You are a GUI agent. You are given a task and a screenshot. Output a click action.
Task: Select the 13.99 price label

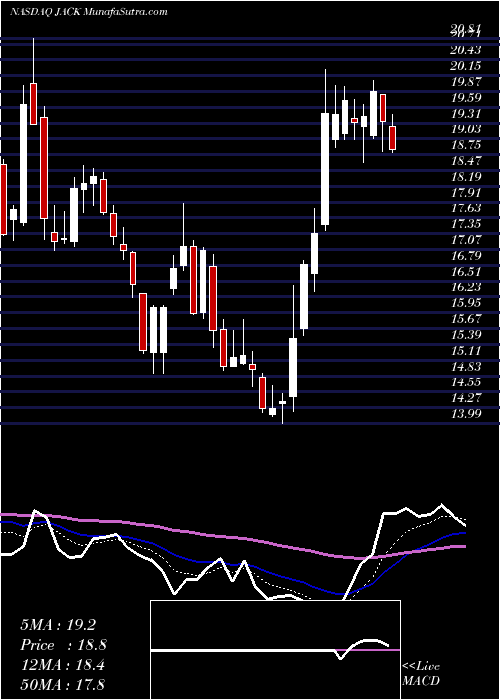[x=465, y=414]
